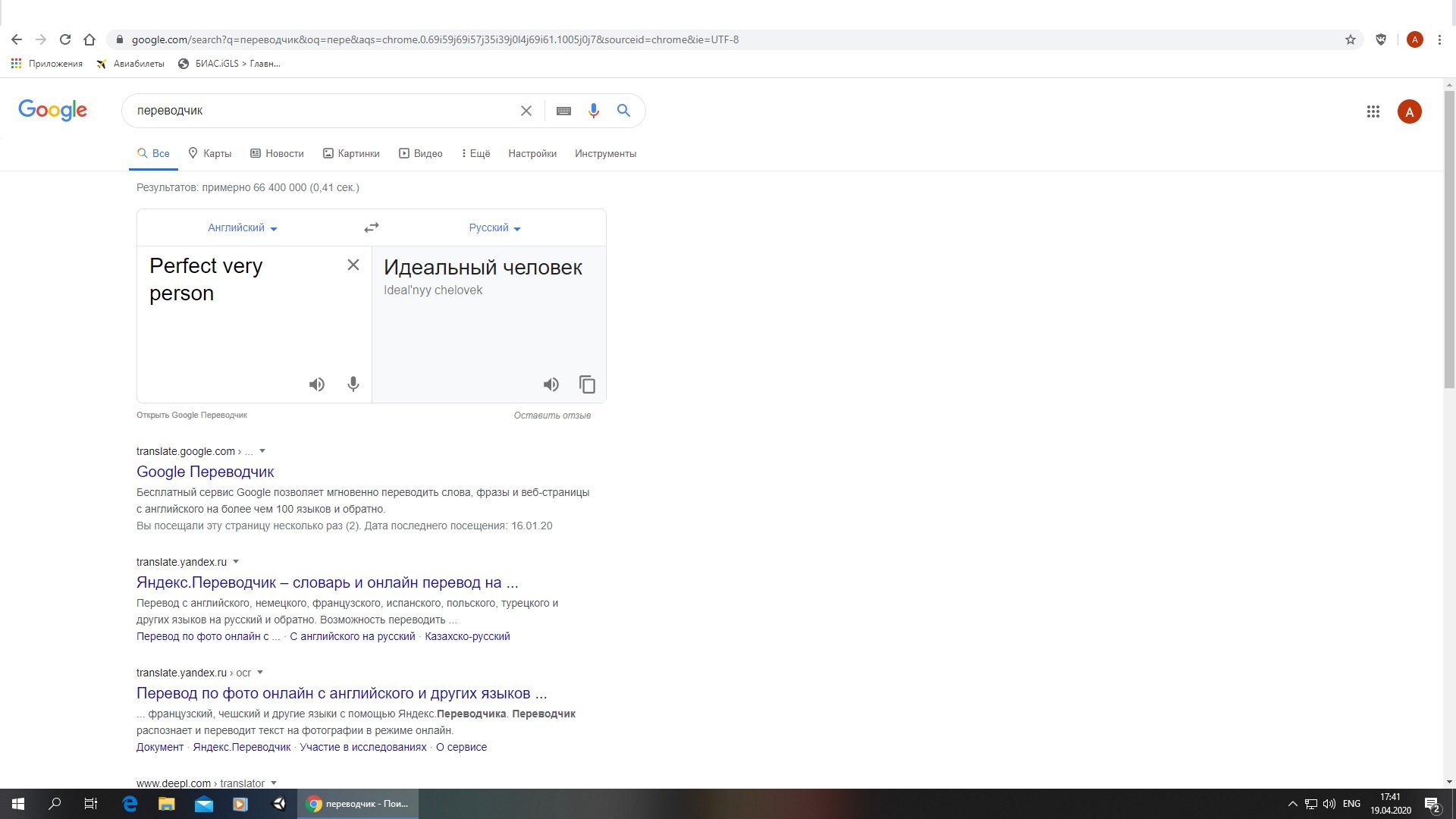This screenshot has width=1456, height=819.
Task: Switch to Карты tab
Action: point(210,153)
